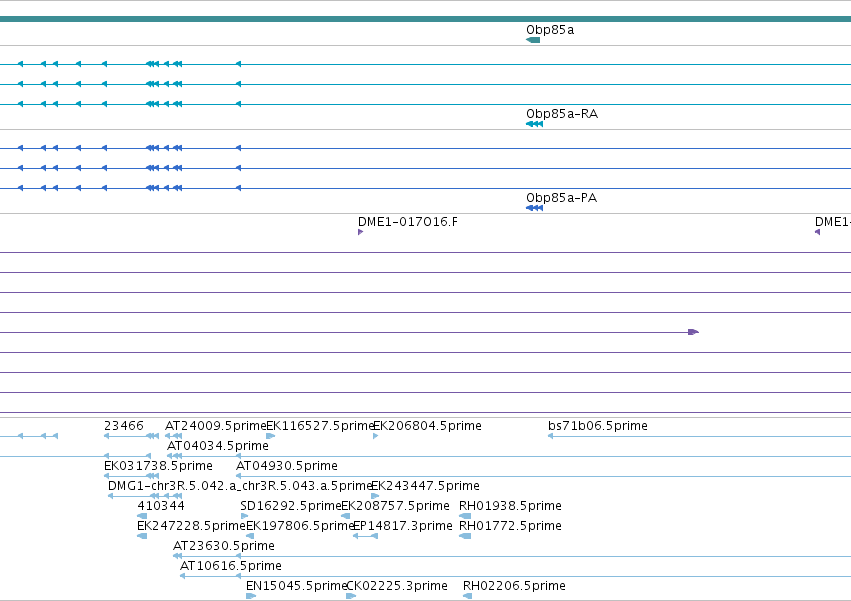Image resolution: width=851 pixels, height=601 pixels.
Task: Select the EK031738.5prime feature line glyph
Action: coord(131,476)
